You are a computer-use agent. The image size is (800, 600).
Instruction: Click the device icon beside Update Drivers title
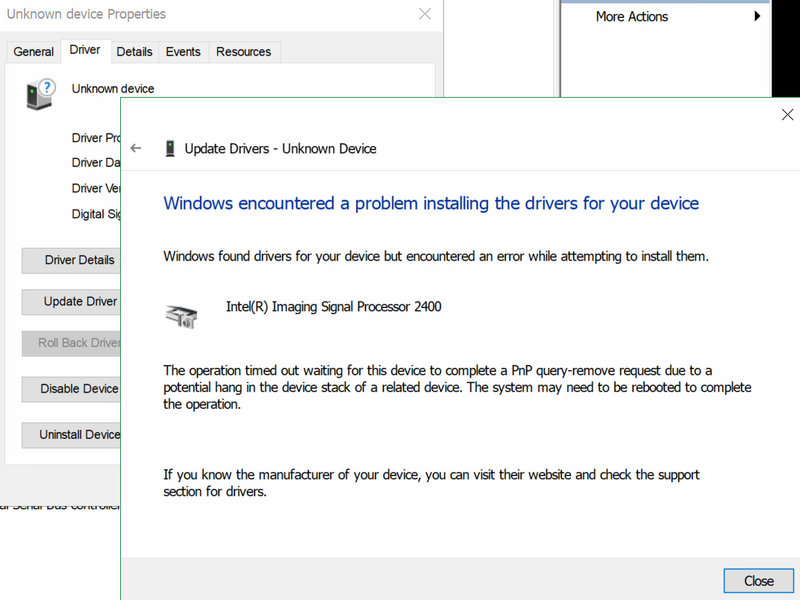(170, 148)
